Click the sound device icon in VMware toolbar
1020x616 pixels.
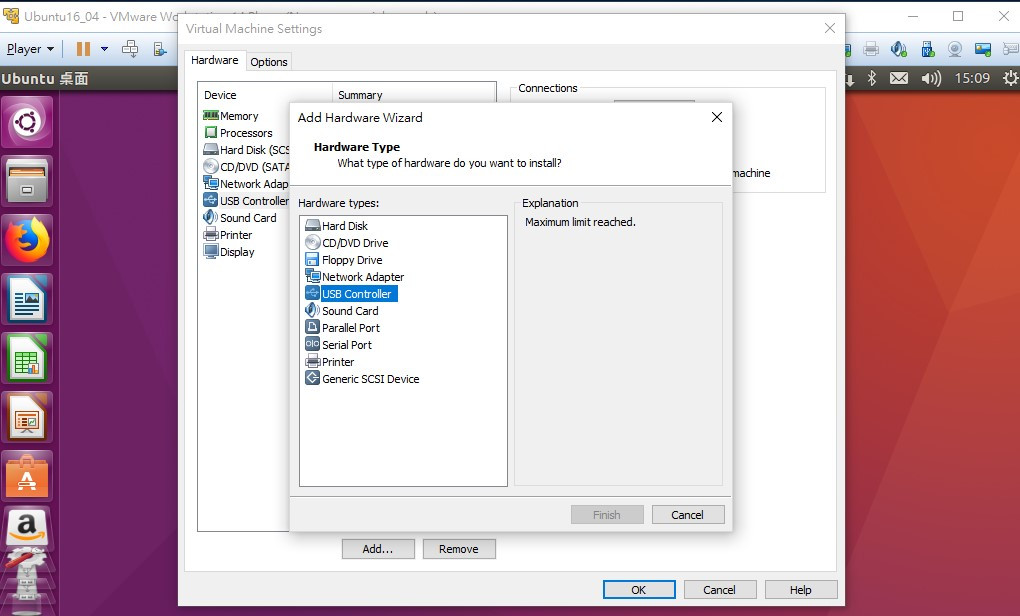(x=899, y=49)
